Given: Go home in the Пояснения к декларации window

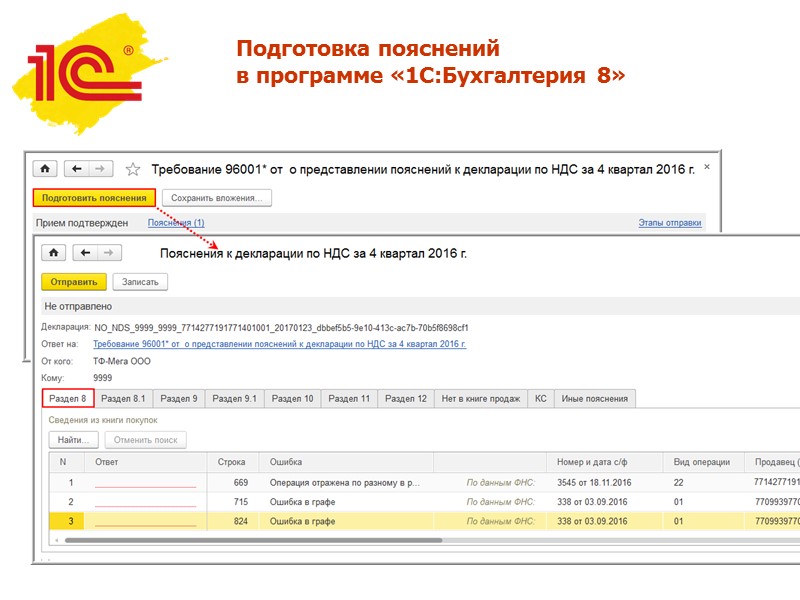Looking at the screenshot, I should [x=54, y=253].
